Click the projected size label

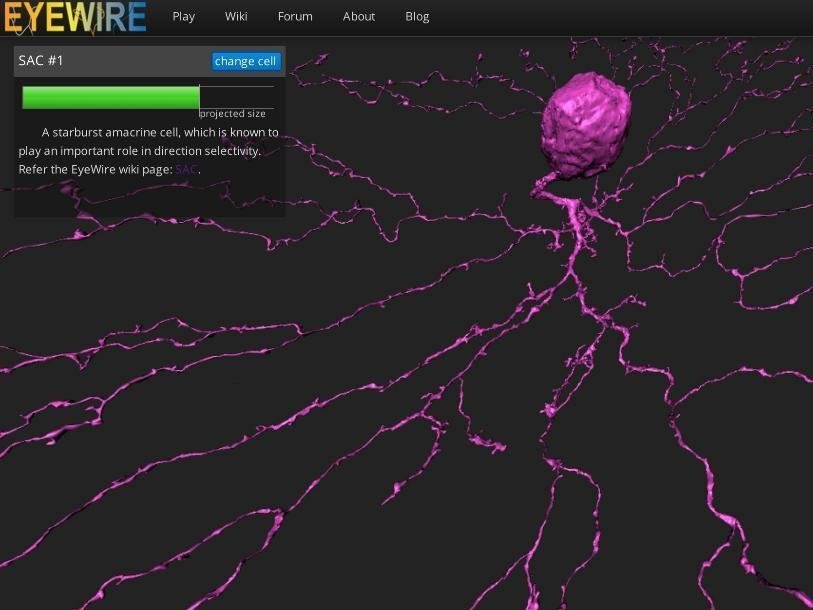(x=232, y=114)
